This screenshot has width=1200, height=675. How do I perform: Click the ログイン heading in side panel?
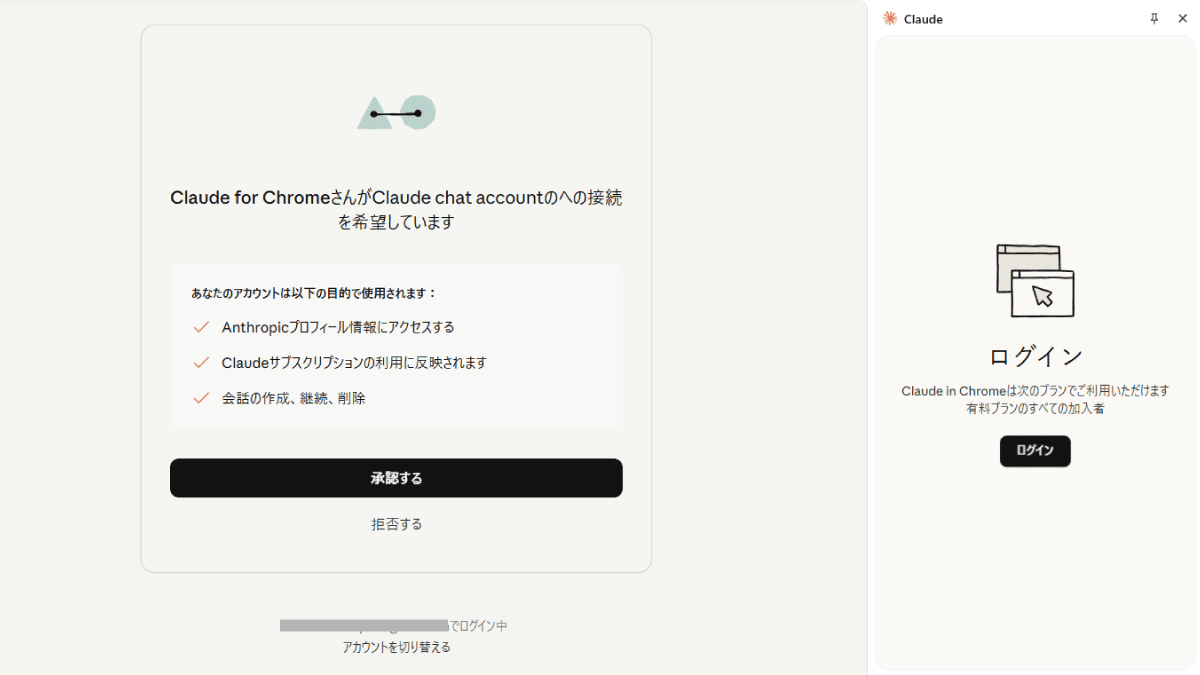tap(1035, 356)
